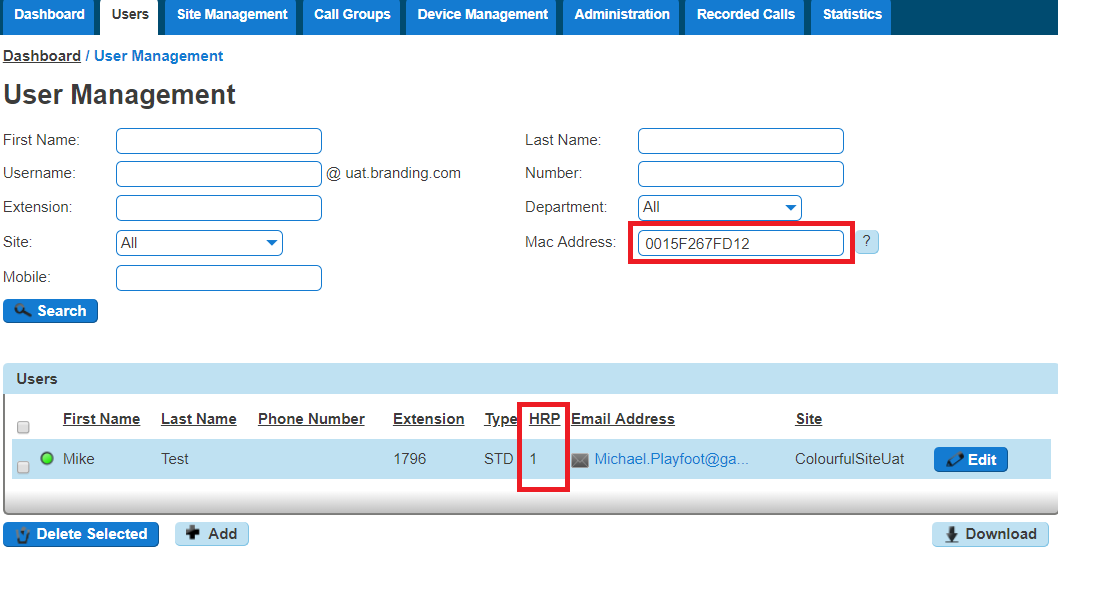Sort users by Email Address column
Screen dimensions: 1119x615
(x=623, y=419)
